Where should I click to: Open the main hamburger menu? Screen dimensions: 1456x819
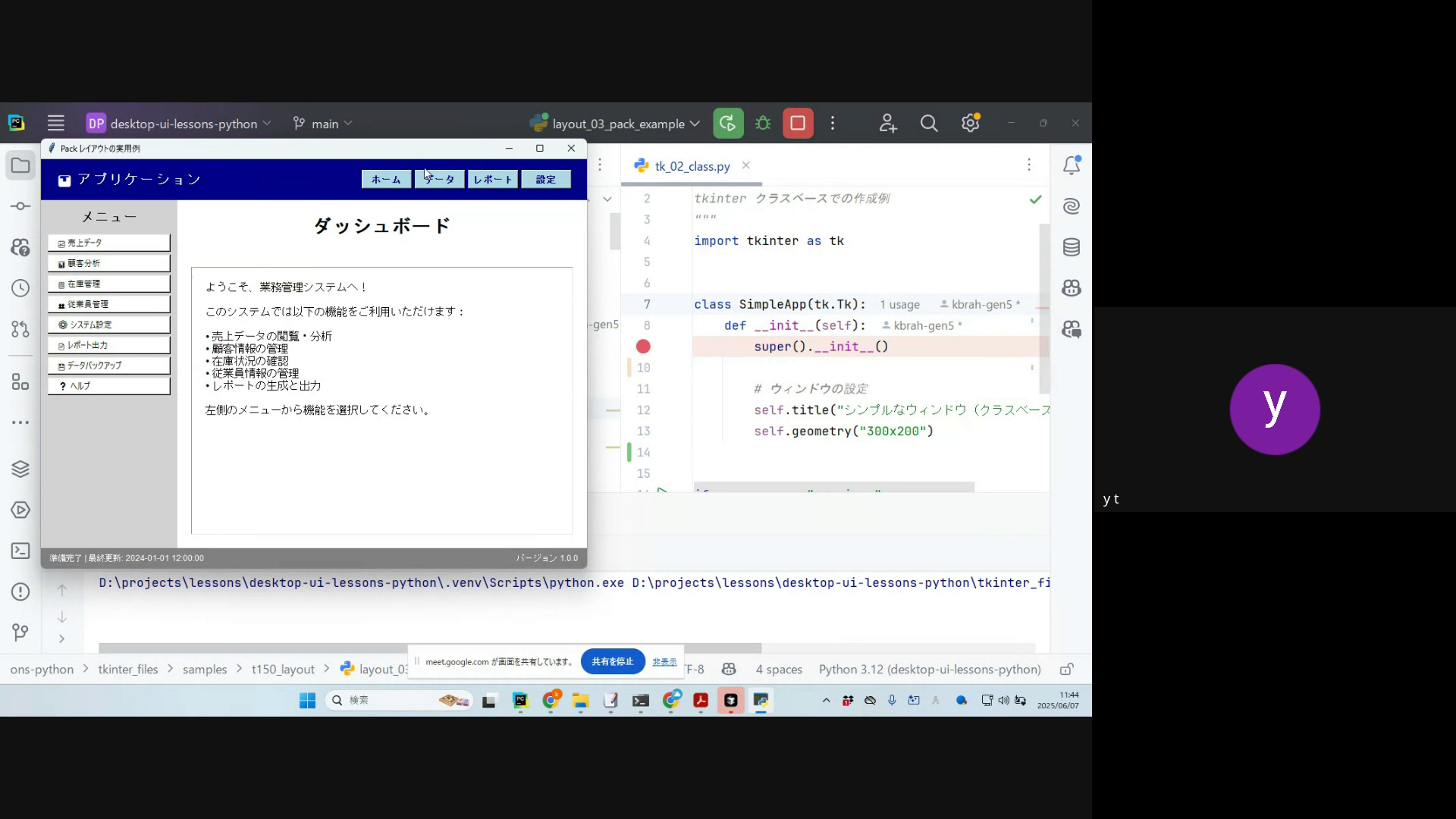click(55, 124)
